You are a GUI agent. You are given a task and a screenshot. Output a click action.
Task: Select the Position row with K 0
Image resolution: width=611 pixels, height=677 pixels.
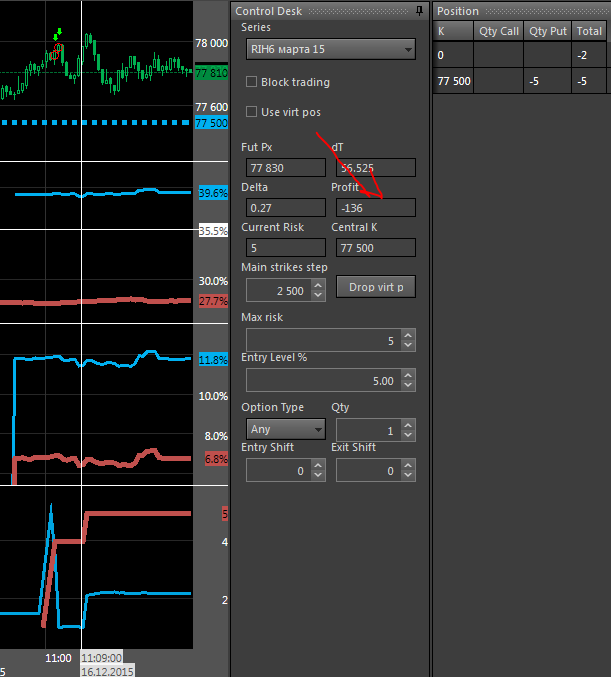click(520, 55)
